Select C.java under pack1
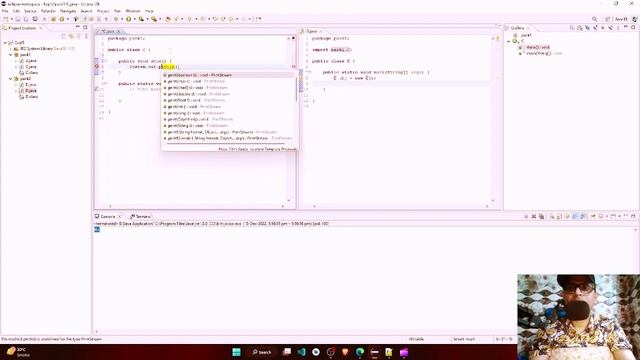640x360 pixels. click(28, 67)
